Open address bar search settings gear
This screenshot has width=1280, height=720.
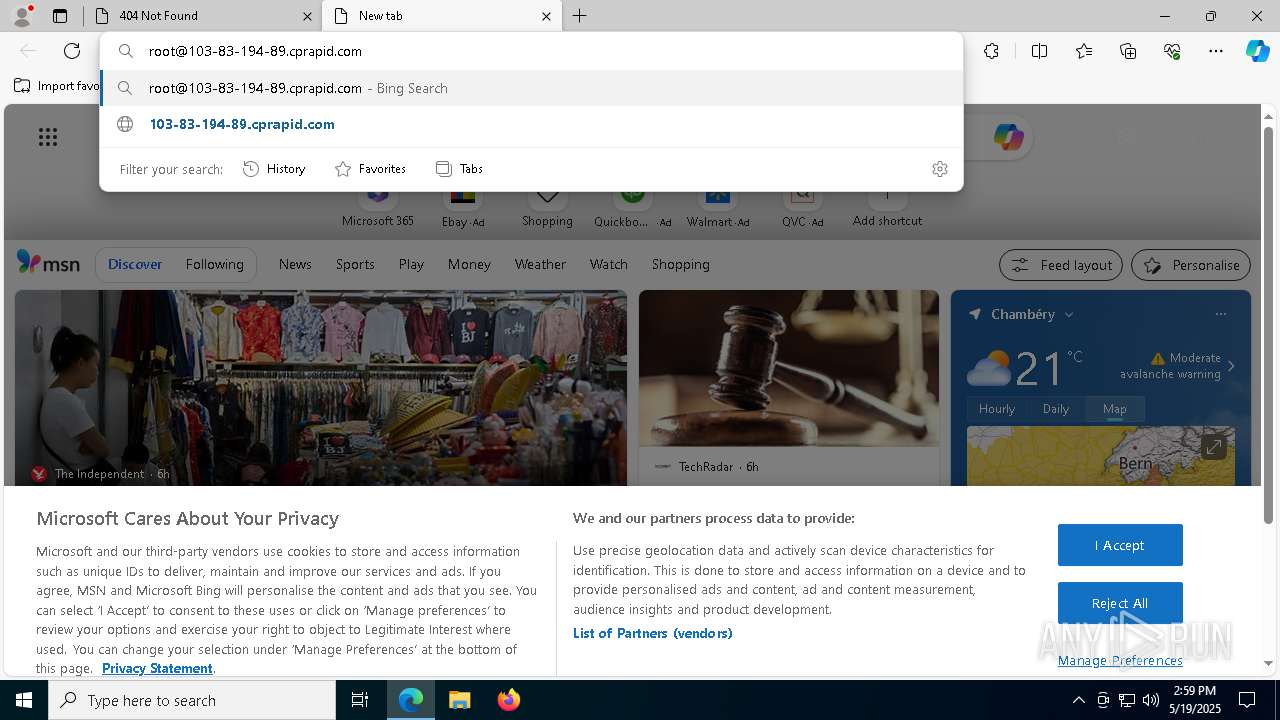point(939,169)
